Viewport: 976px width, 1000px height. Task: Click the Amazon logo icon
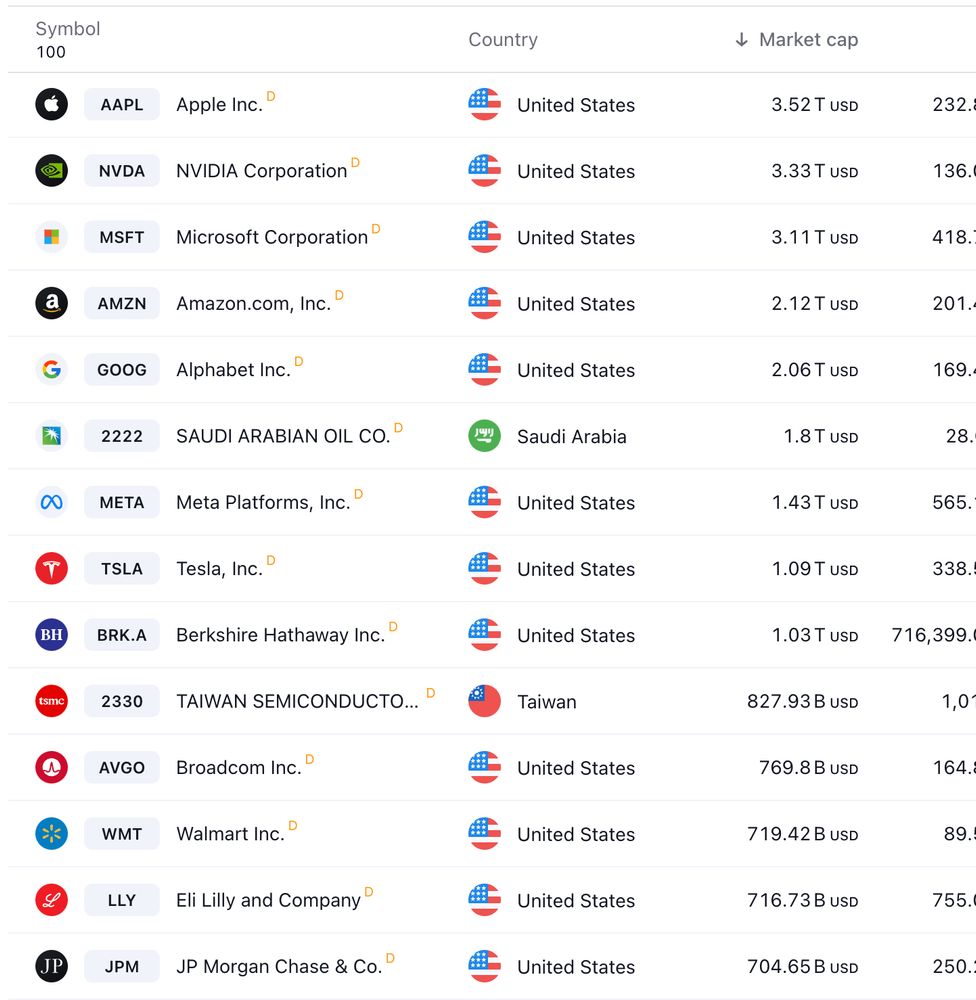pos(51,303)
